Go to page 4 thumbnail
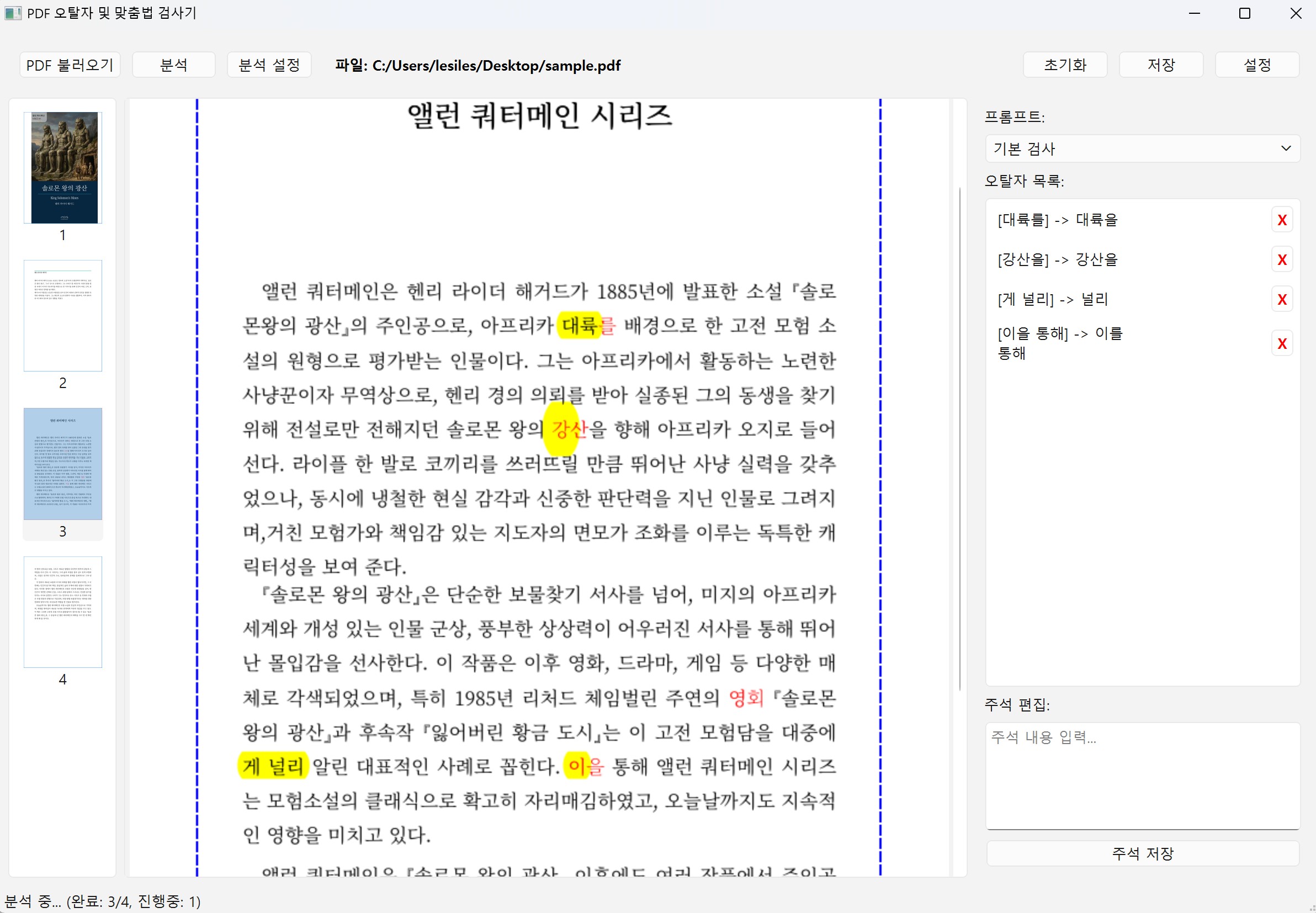Viewport: 1316px width, 913px height. coord(63,612)
